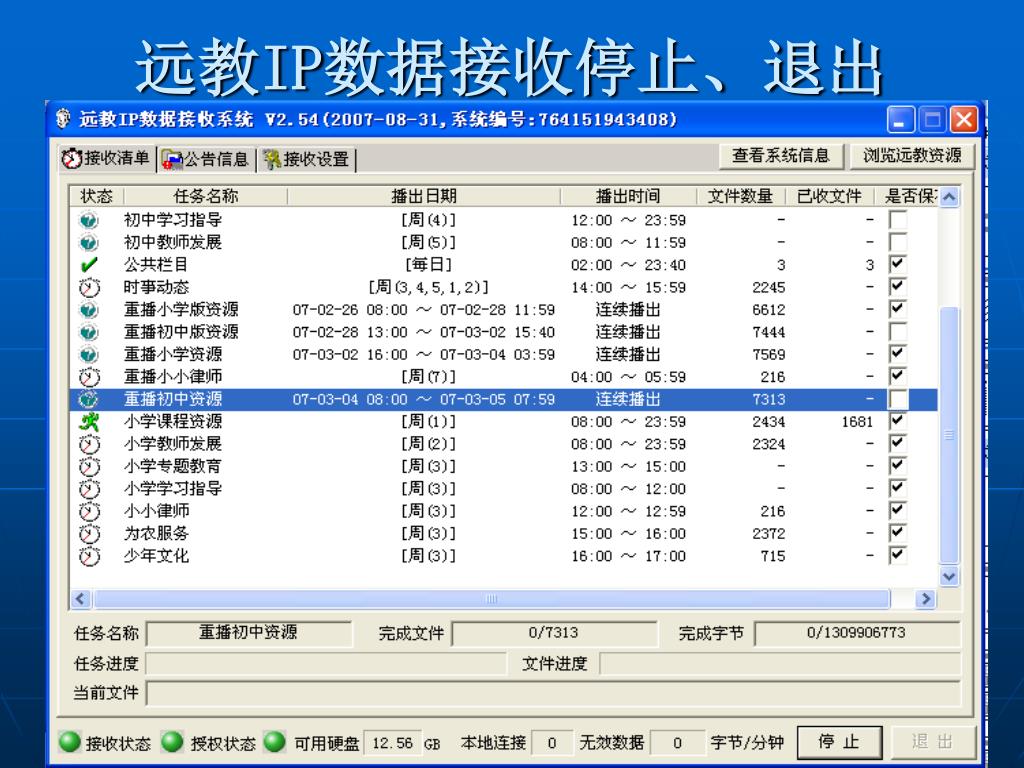Click status icon of highlighted 重播初中资源 row
This screenshot has height=768, width=1024.
coord(89,399)
